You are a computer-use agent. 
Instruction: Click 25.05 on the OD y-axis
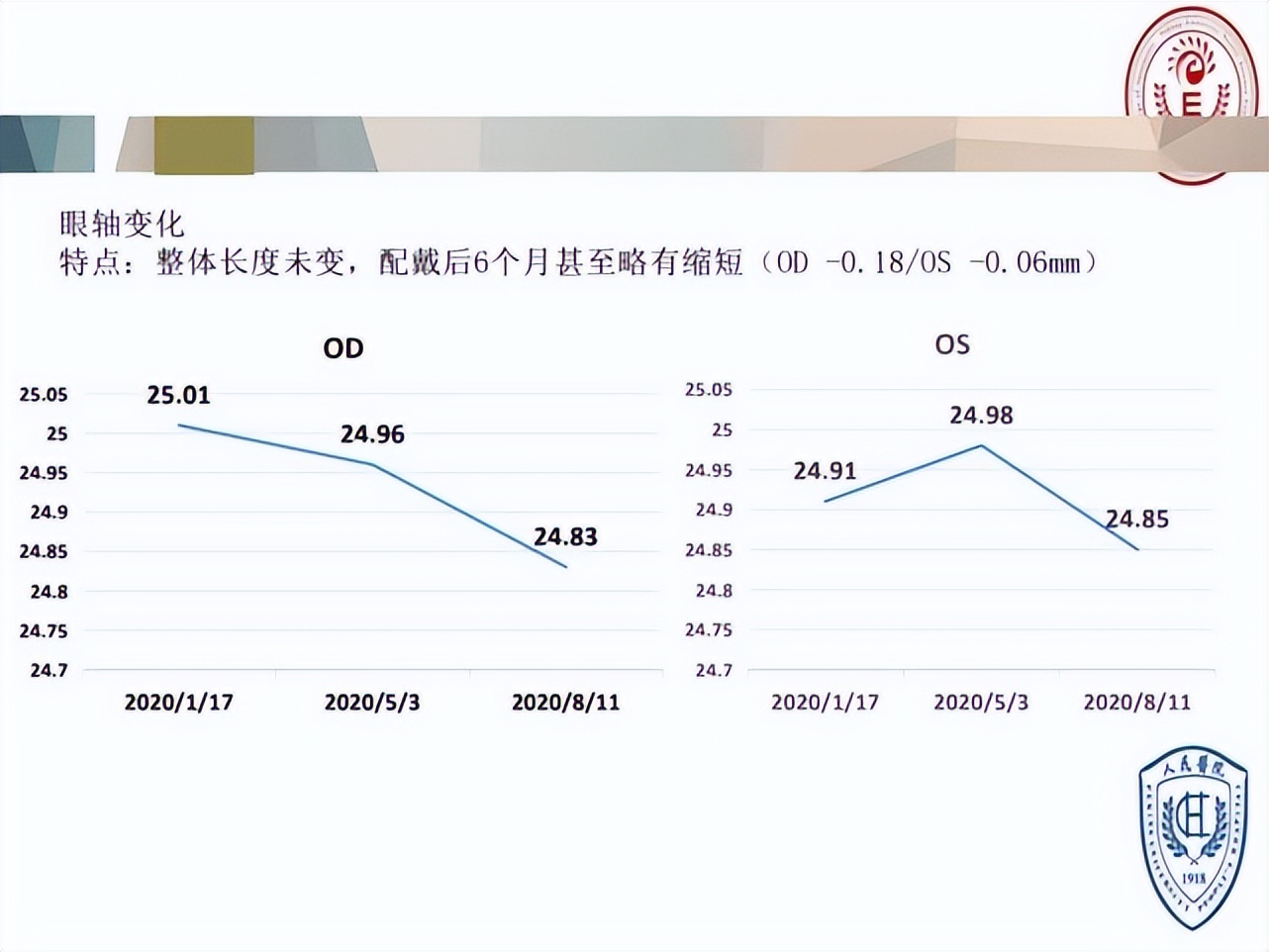[45, 395]
